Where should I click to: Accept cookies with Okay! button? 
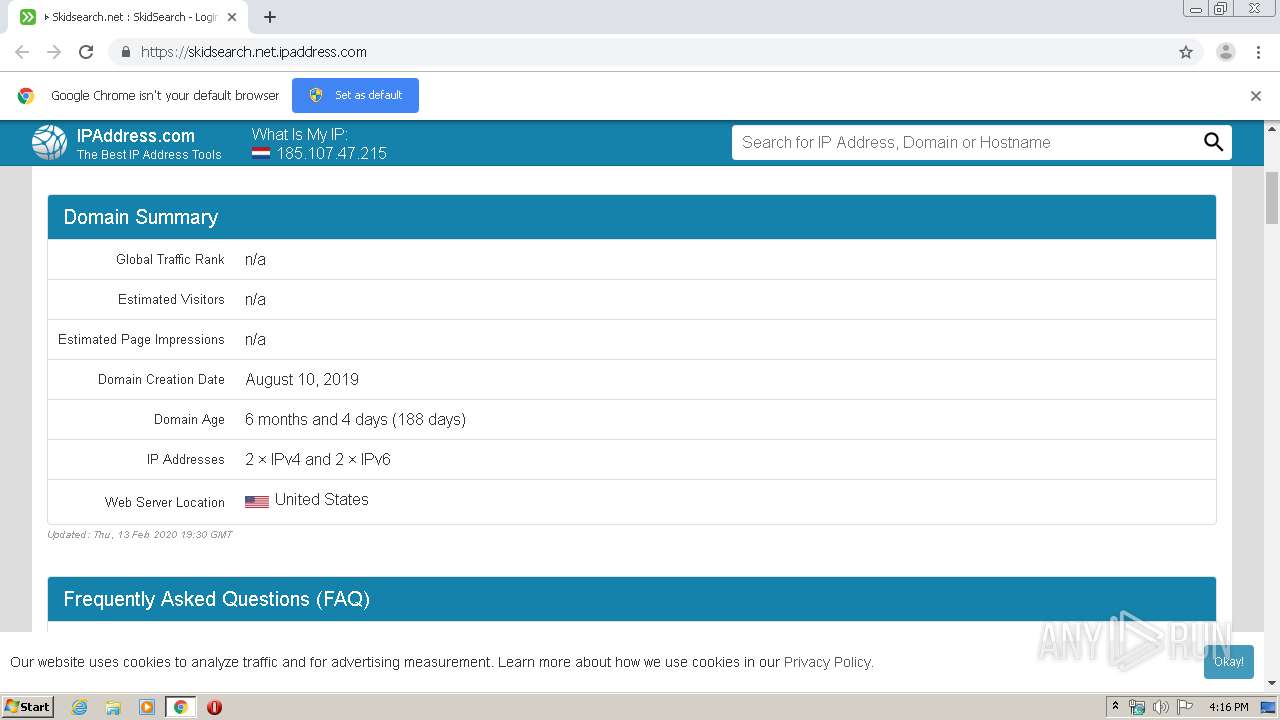[x=1229, y=661]
